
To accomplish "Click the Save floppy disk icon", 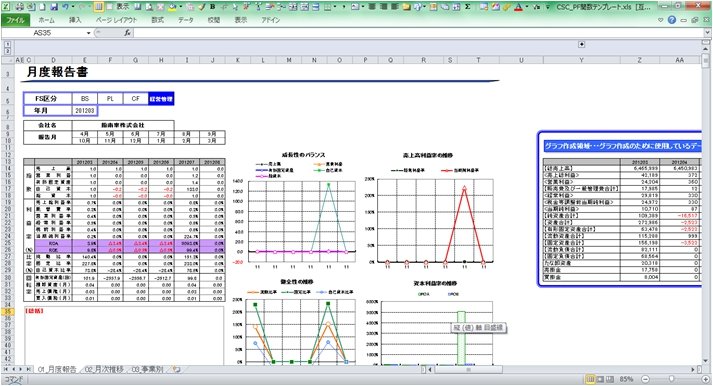I will click(x=54, y=7).
